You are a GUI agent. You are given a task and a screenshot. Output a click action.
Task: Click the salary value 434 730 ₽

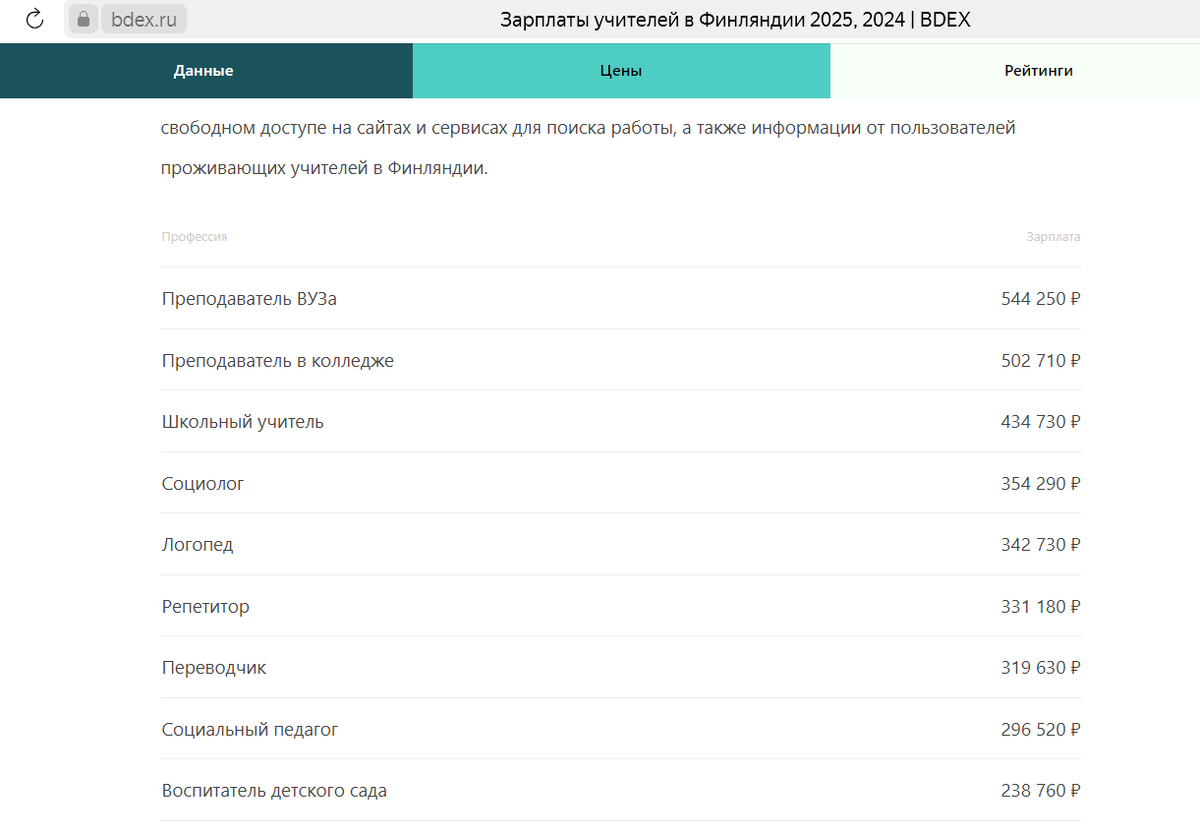[1041, 421]
